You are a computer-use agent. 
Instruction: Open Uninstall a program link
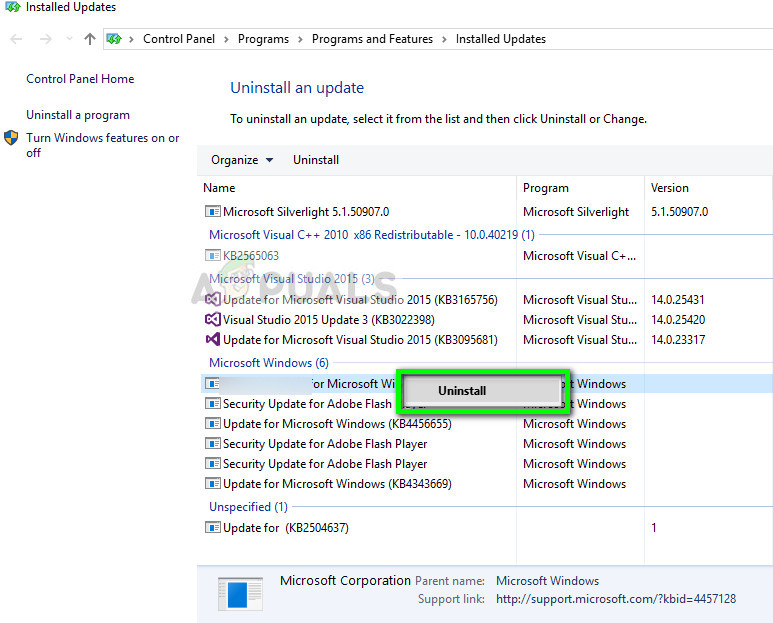point(78,115)
